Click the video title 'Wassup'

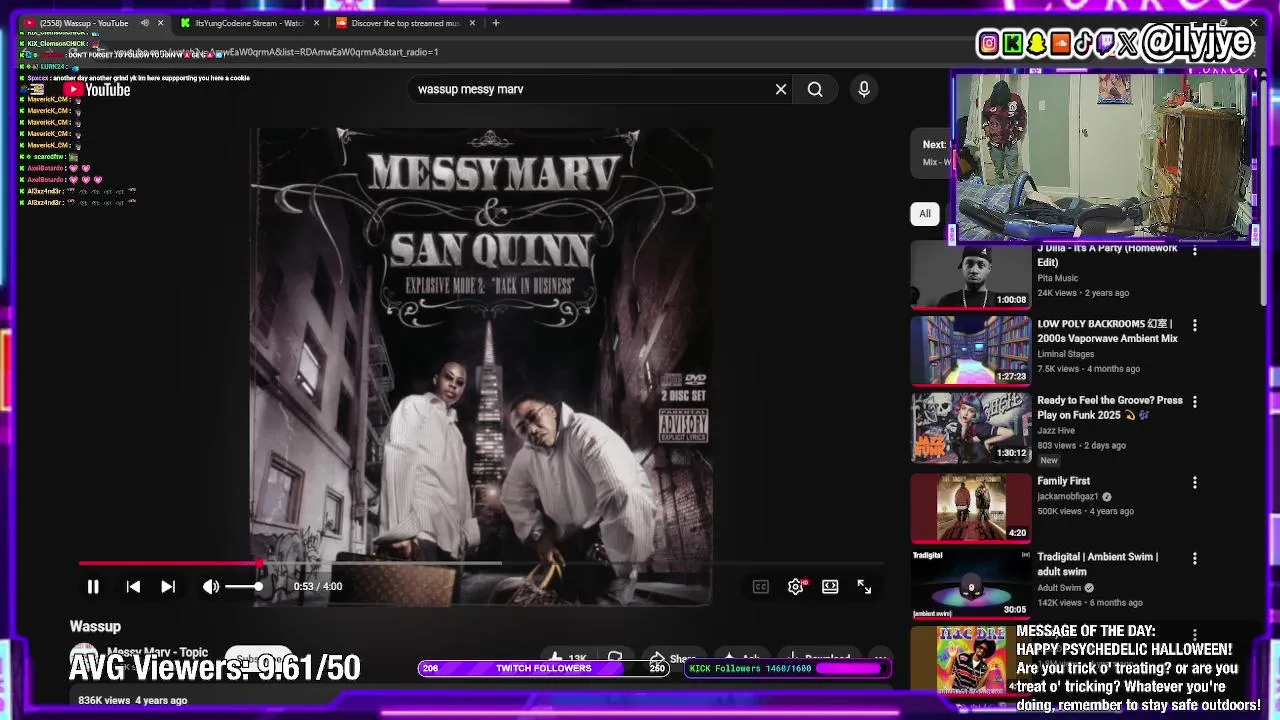pyautogui.click(x=95, y=626)
